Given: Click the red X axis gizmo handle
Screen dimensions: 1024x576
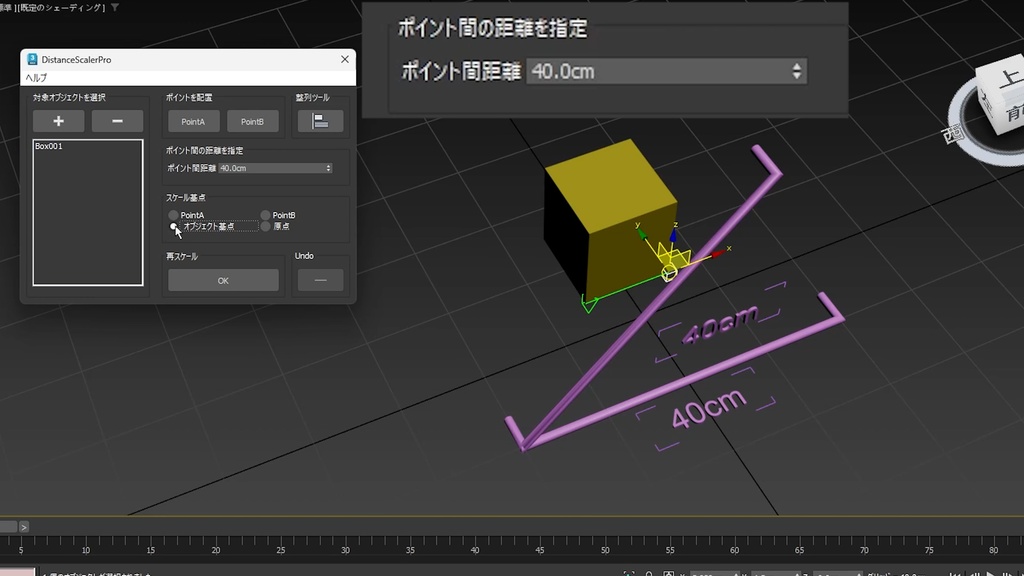Looking at the screenshot, I should (x=718, y=253).
